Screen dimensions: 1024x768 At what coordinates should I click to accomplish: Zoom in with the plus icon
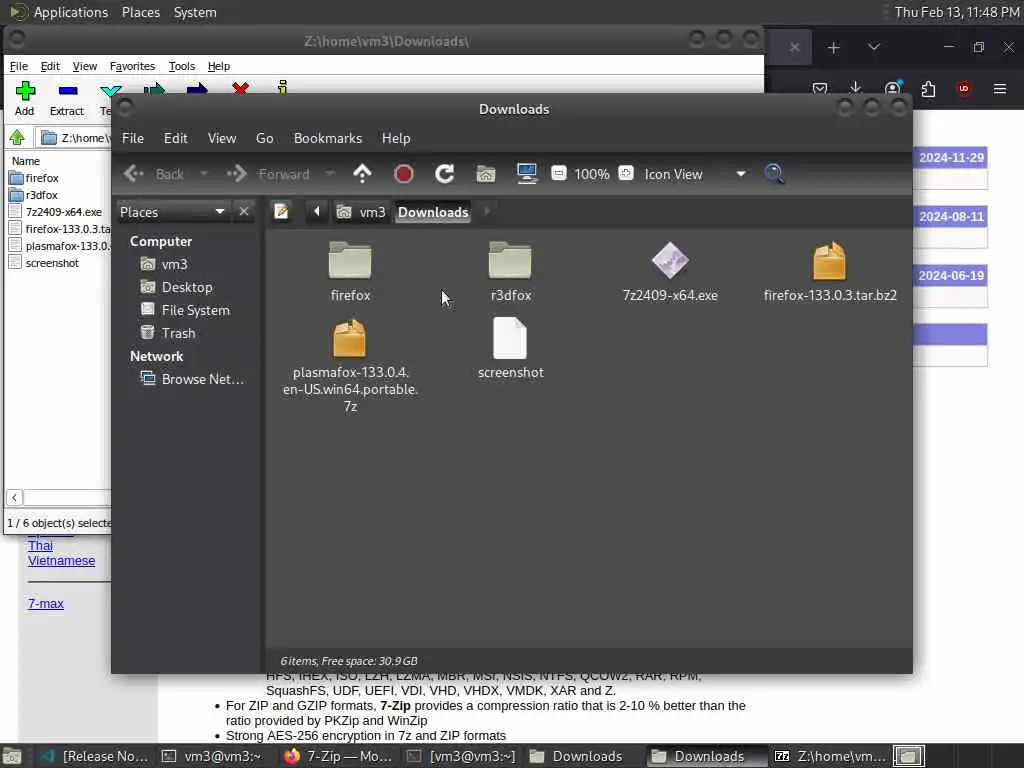[x=626, y=174]
